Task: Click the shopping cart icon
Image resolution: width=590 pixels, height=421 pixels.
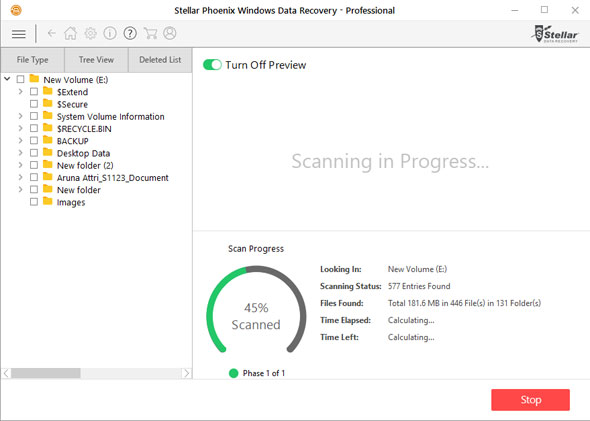Action: [150, 33]
